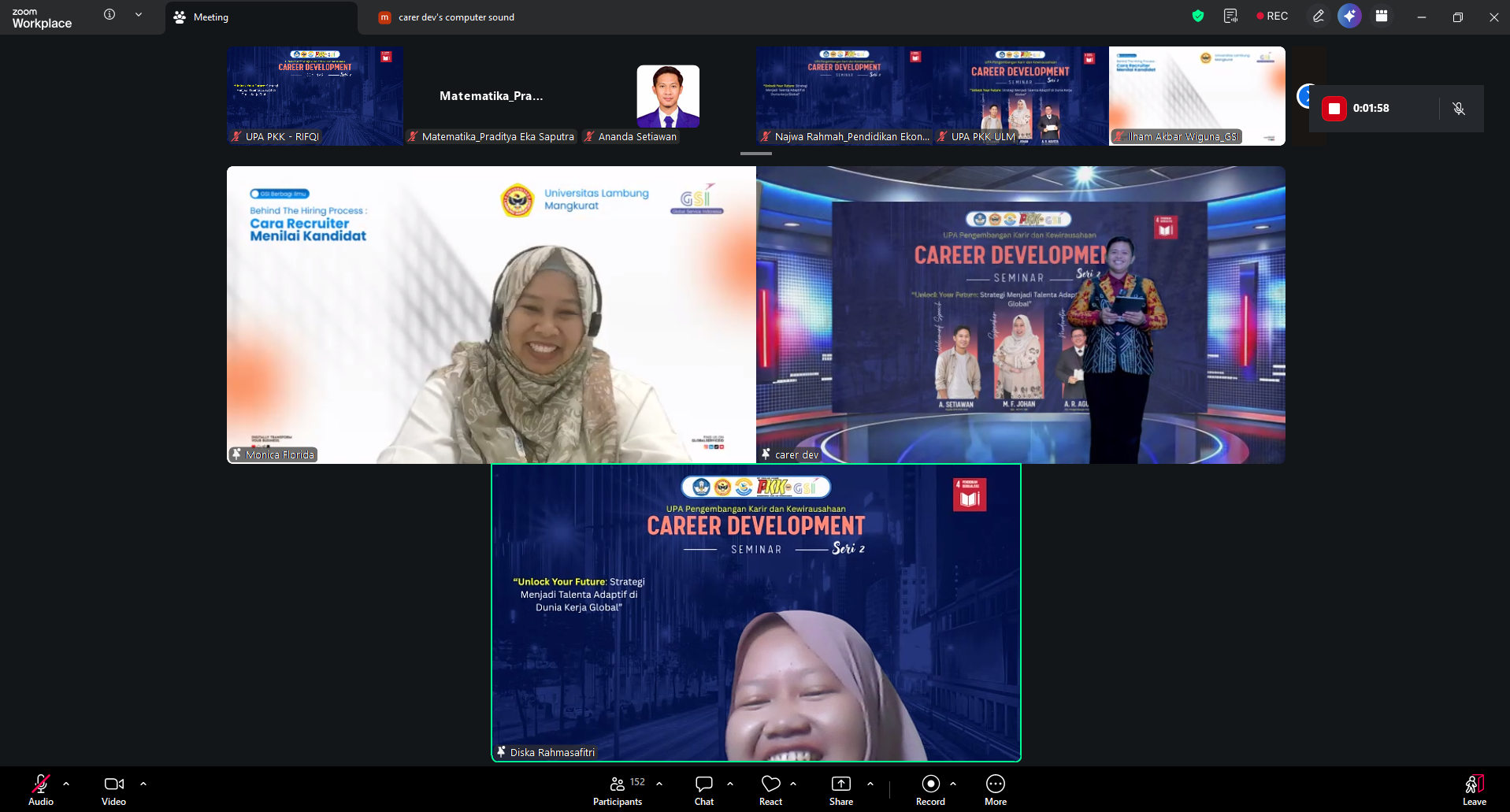
Task: Click the participant count 152
Action: coord(637,782)
